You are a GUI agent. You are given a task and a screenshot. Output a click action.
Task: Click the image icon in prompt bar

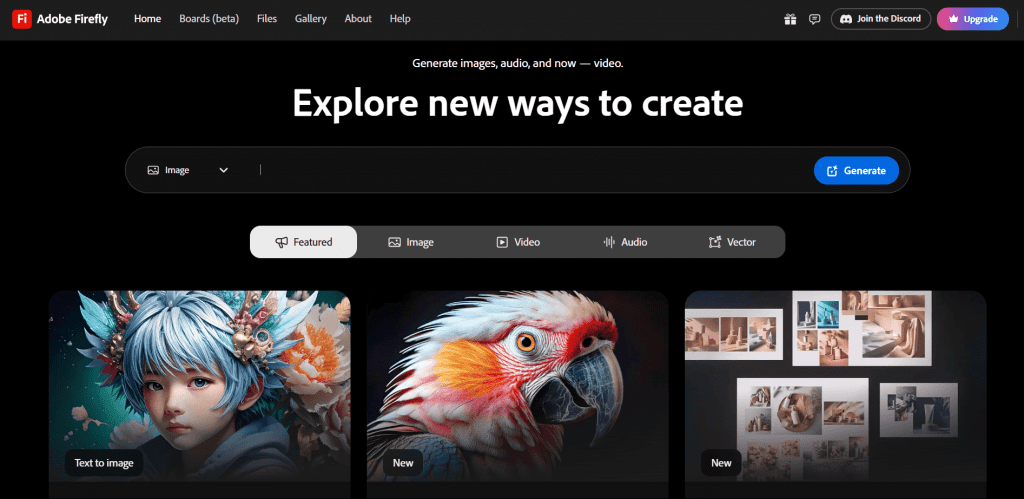click(153, 170)
